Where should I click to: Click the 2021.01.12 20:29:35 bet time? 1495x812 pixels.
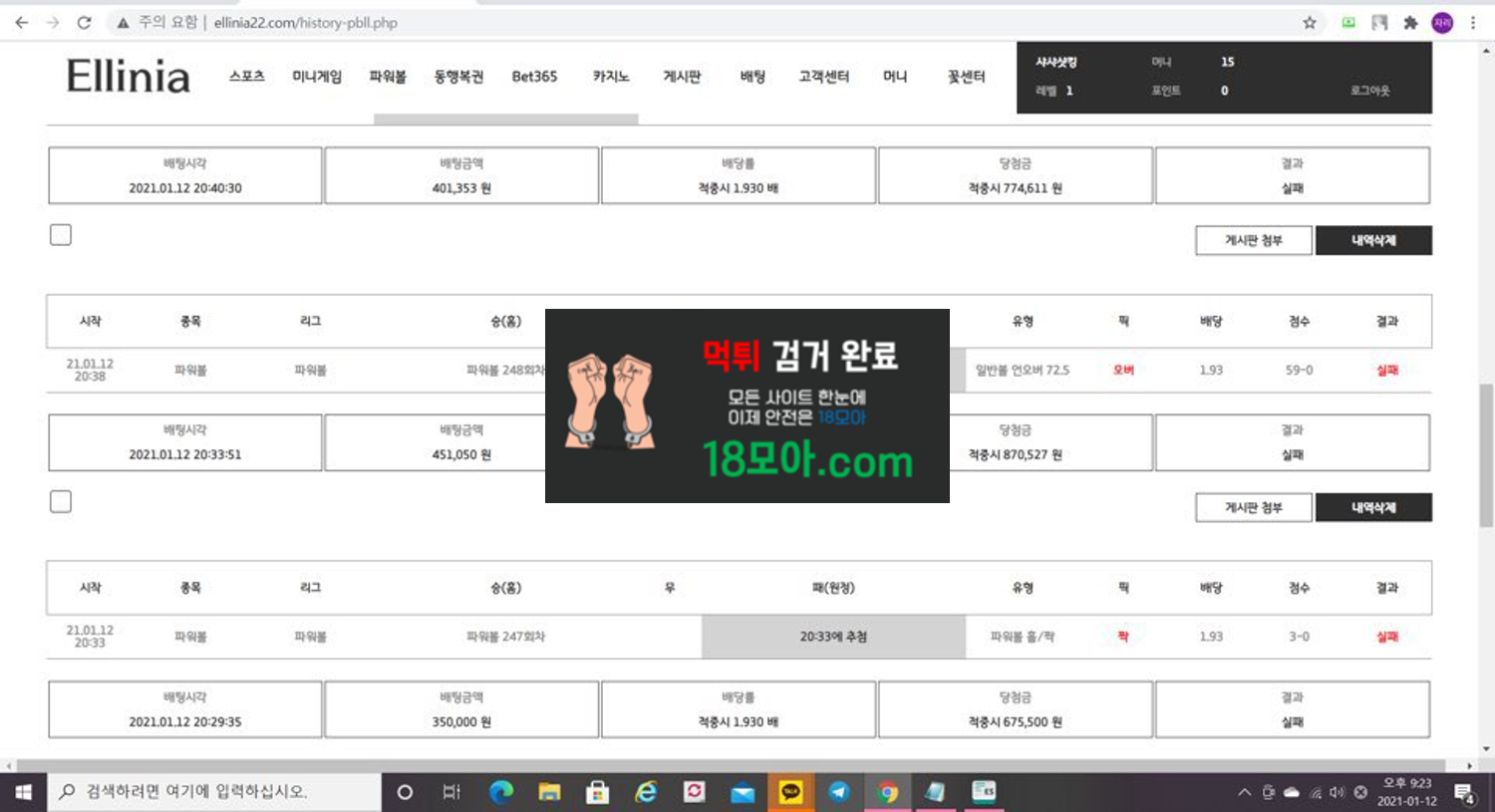click(185, 722)
